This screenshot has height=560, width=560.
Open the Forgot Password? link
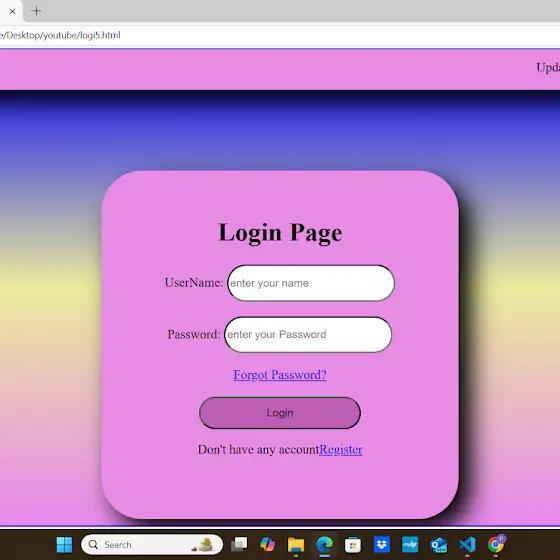pos(280,375)
